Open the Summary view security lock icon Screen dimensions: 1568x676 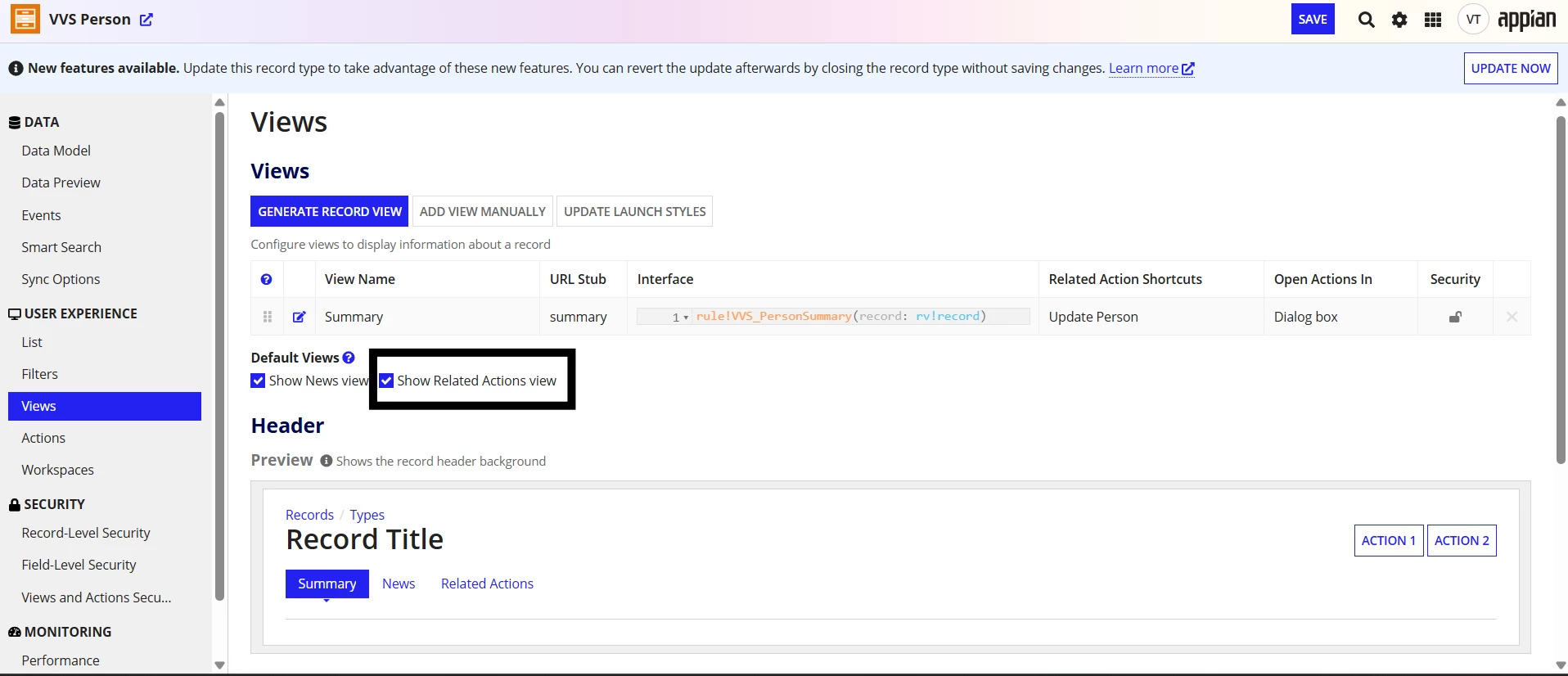pos(1455,317)
